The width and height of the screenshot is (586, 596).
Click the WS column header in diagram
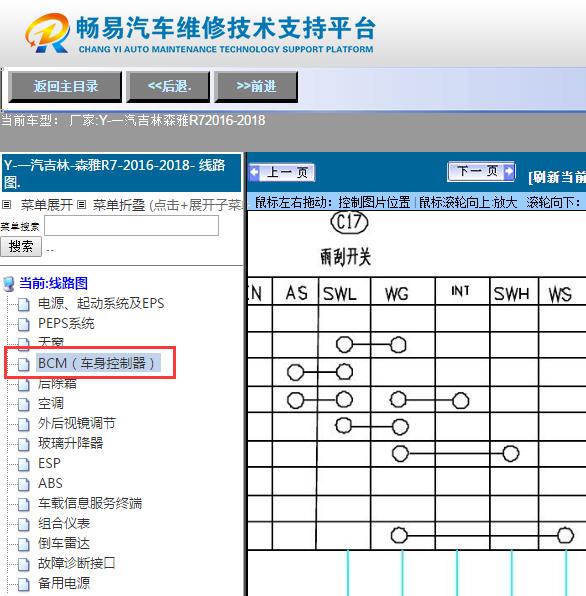[560, 294]
